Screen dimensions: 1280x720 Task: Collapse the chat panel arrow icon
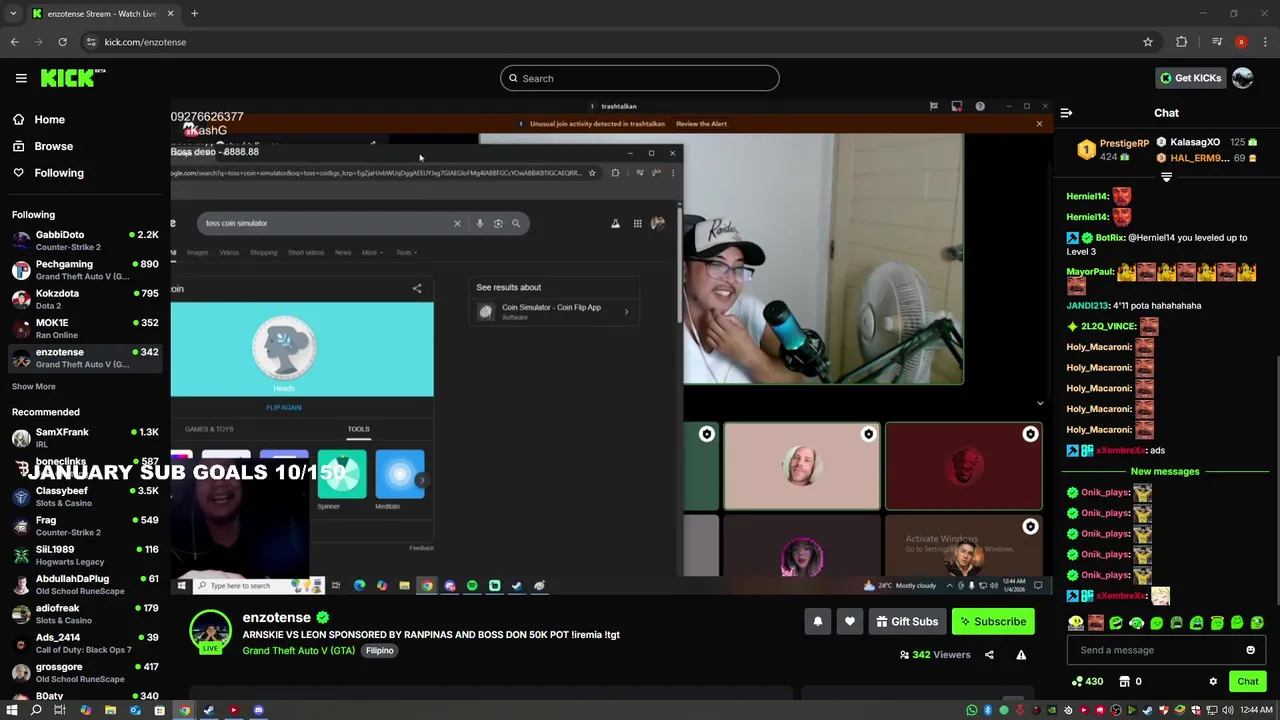(x=1066, y=113)
